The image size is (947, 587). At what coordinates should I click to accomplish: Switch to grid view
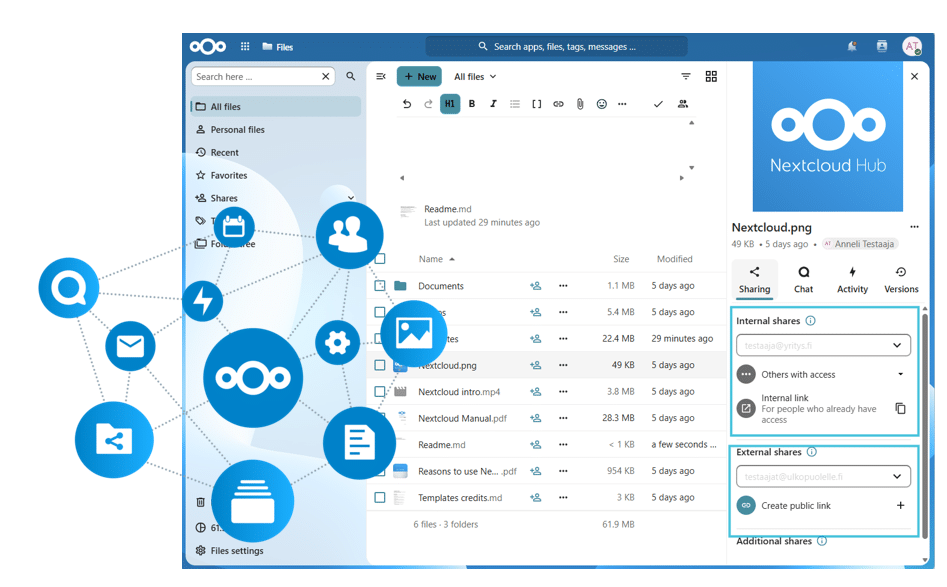711,76
